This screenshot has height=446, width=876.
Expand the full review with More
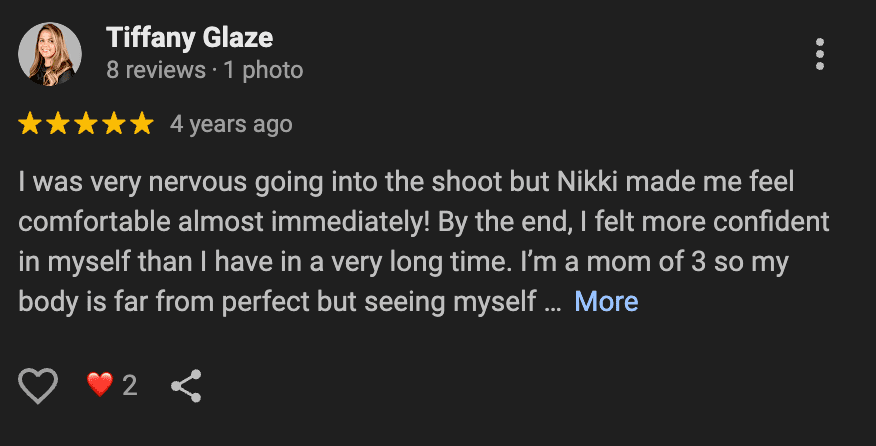pos(606,301)
